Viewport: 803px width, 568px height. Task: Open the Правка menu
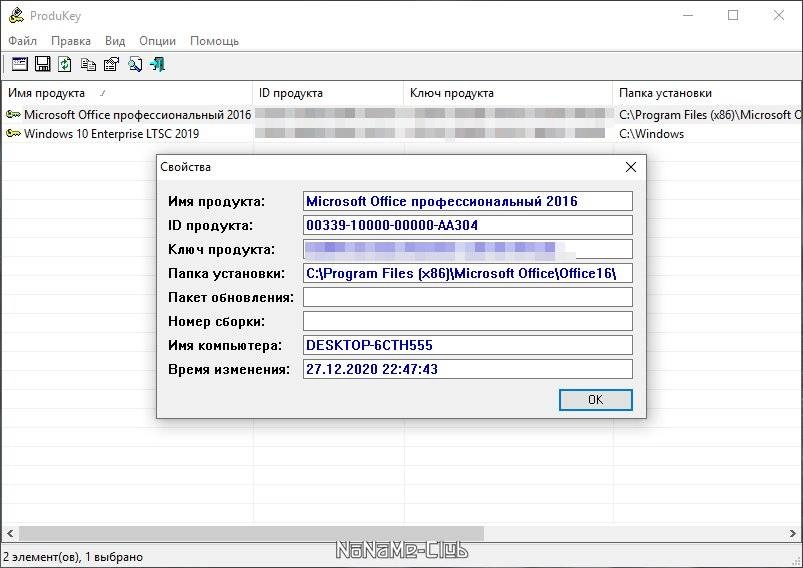(71, 41)
